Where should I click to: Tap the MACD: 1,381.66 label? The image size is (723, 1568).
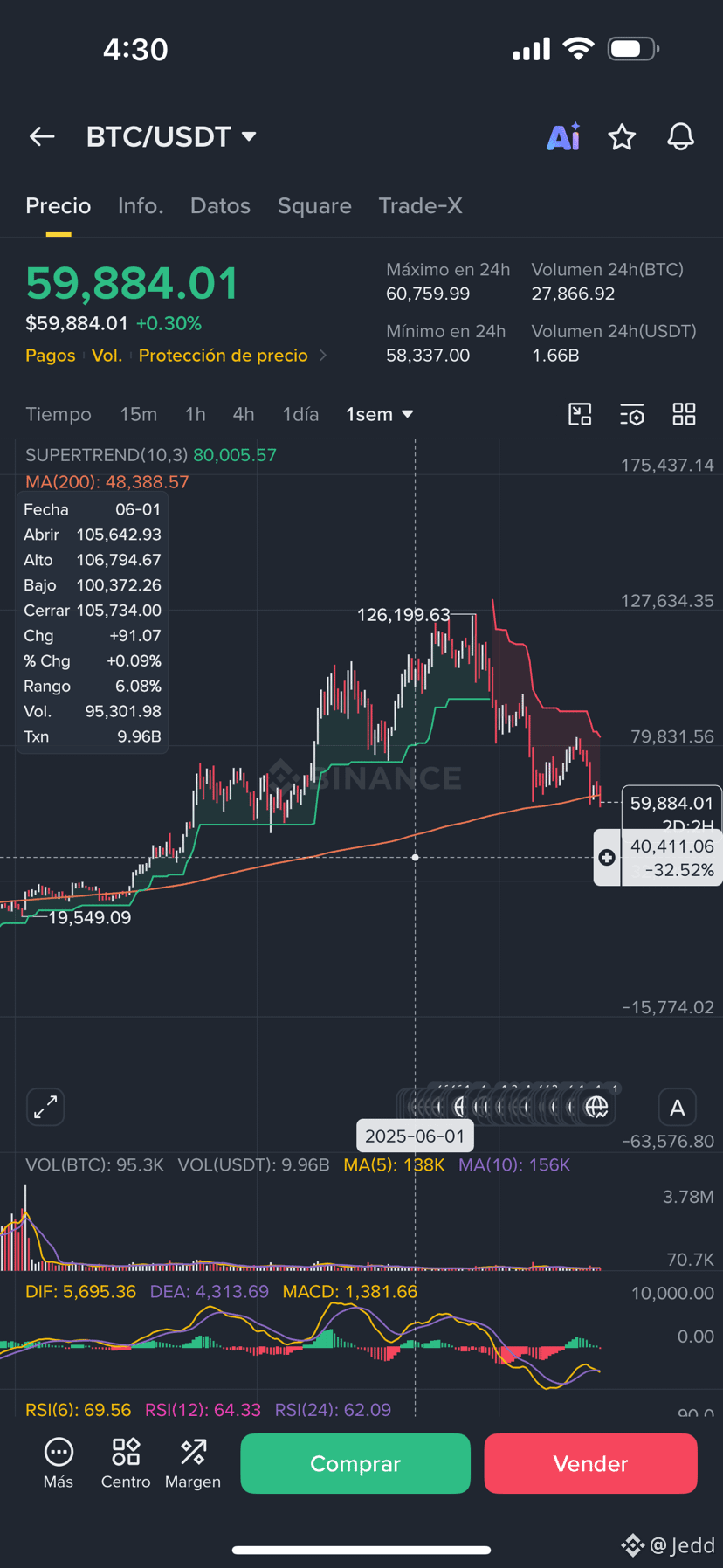tap(349, 1292)
